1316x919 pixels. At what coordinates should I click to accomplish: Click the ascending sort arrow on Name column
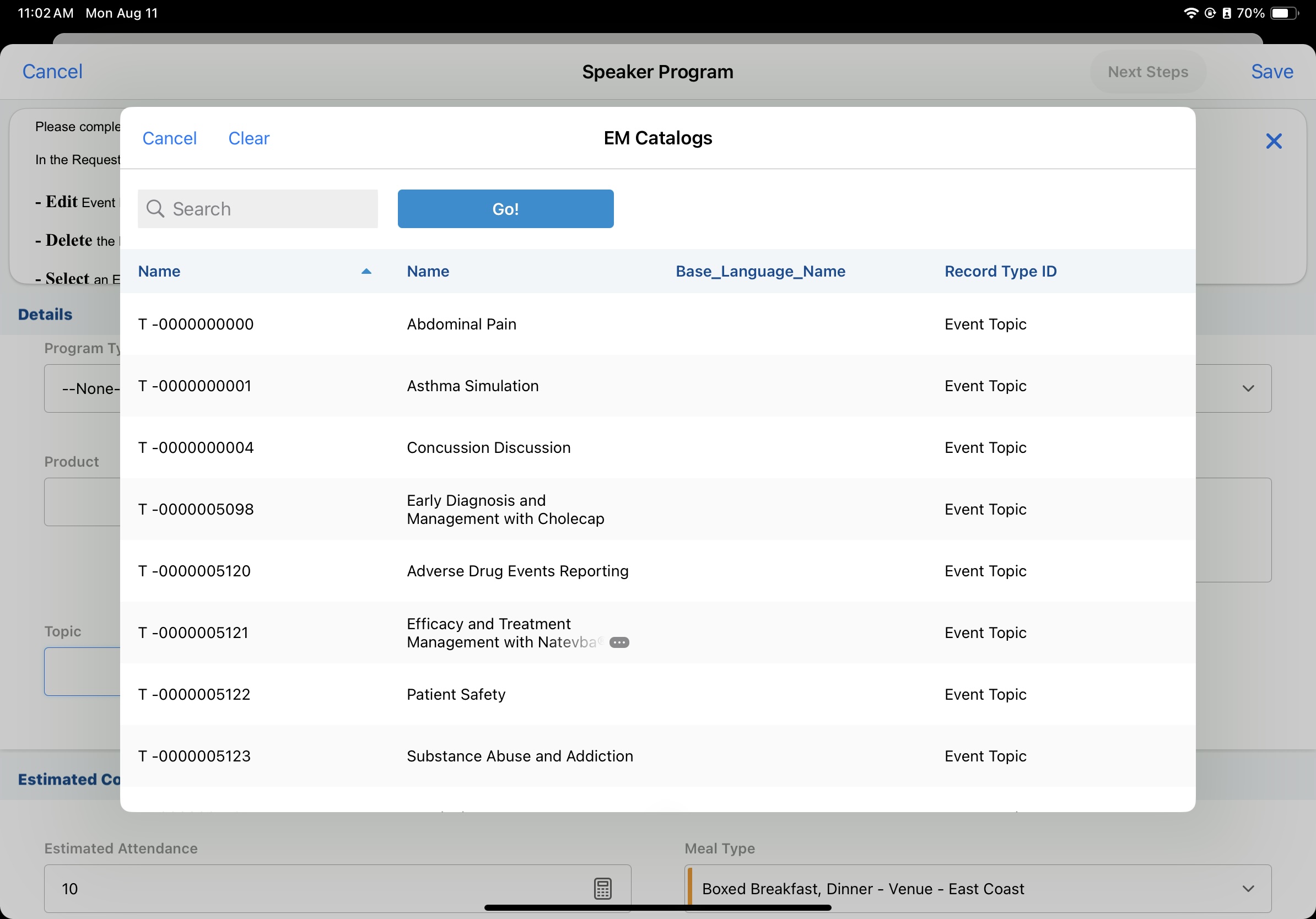[x=366, y=272]
